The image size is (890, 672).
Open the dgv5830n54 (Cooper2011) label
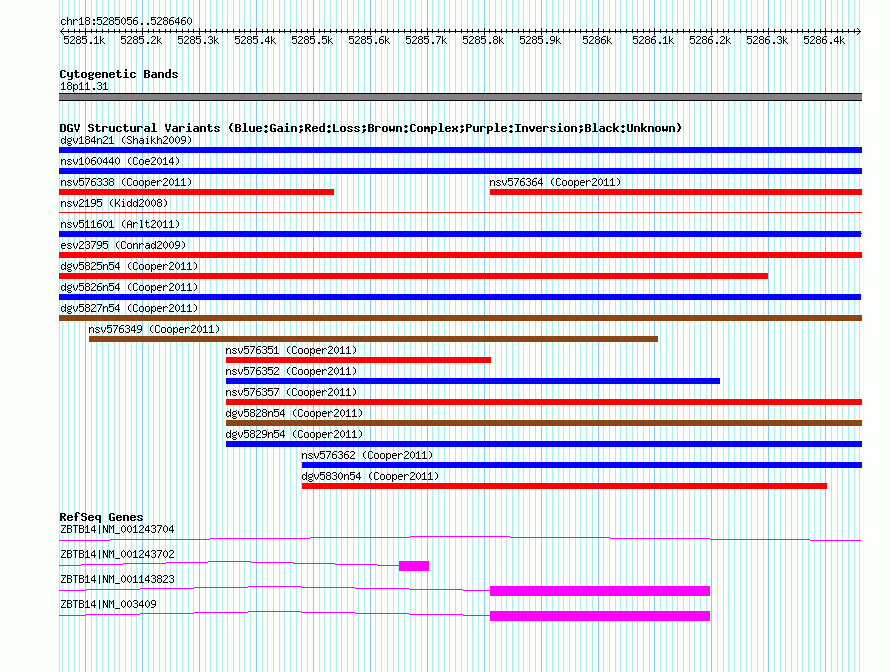370,476
